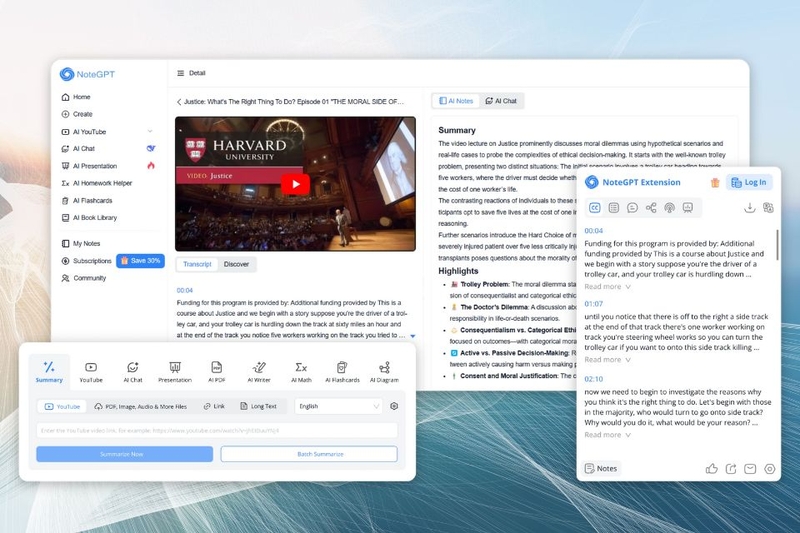Viewport: 800px width, 533px height.
Task: Click the extension translate icon
Action: (x=768, y=208)
